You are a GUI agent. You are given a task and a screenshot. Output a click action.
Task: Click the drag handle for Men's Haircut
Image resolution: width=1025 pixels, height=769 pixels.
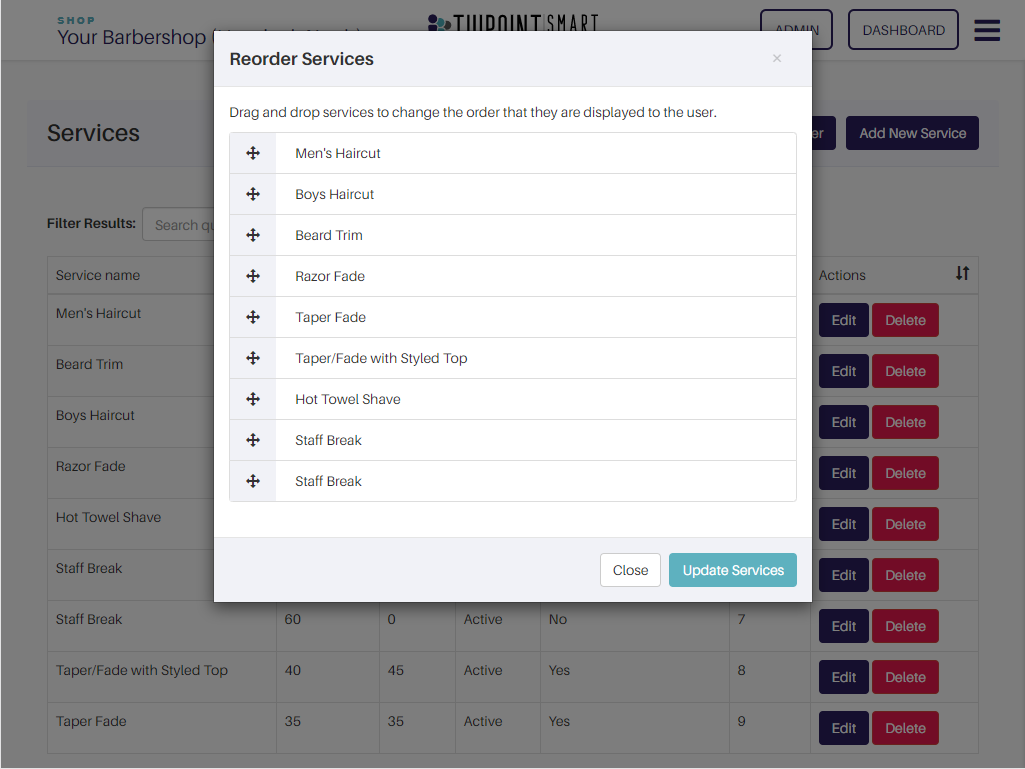click(253, 153)
